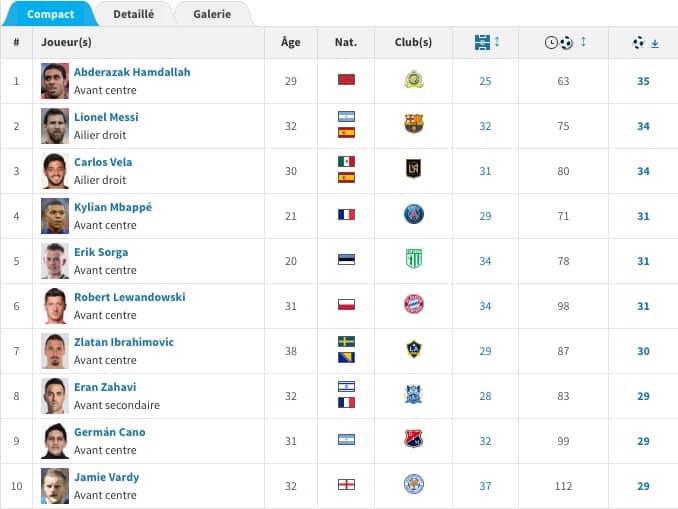This screenshot has height=509, width=678.
Task: Click the Flora Tallinn green striped crest
Action: pyautogui.click(x=413, y=259)
